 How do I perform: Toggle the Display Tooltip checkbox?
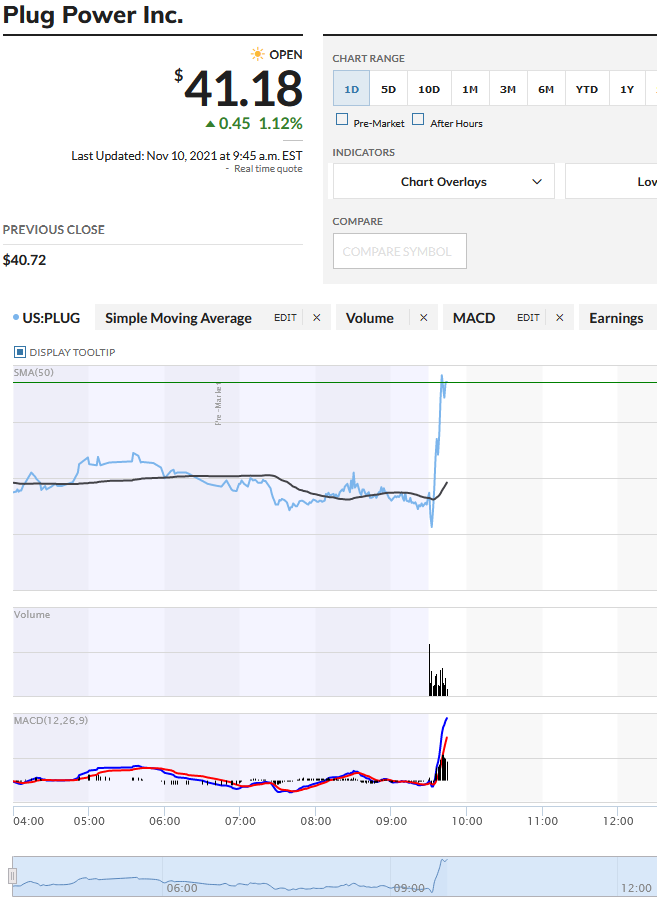tap(20, 352)
